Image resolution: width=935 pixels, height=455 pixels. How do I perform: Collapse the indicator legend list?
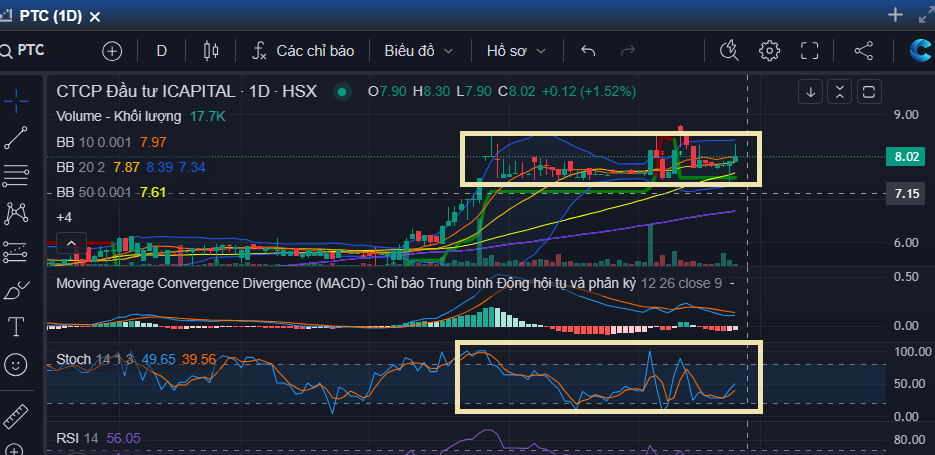tap(70, 243)
